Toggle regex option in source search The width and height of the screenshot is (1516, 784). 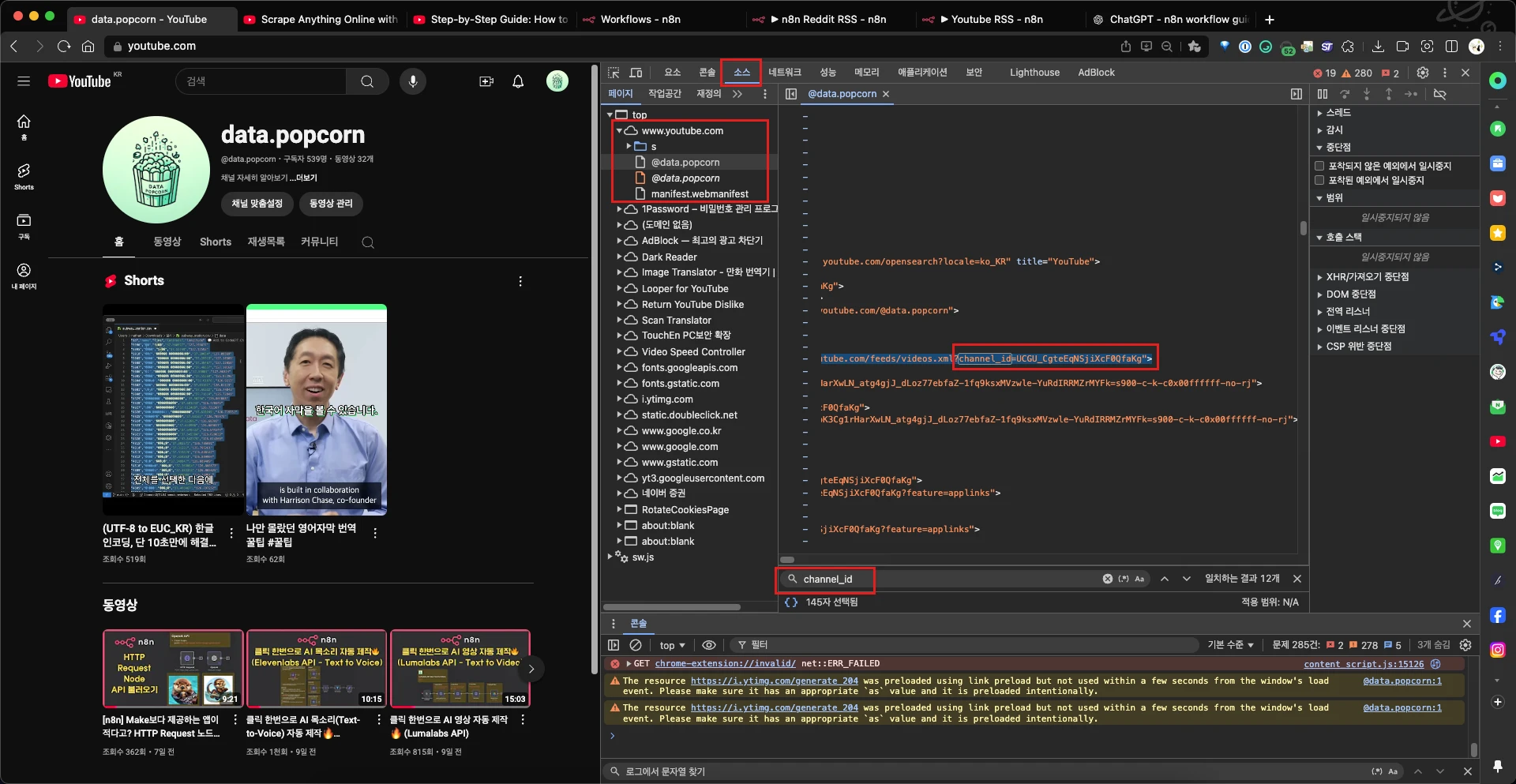(1124, 579)
